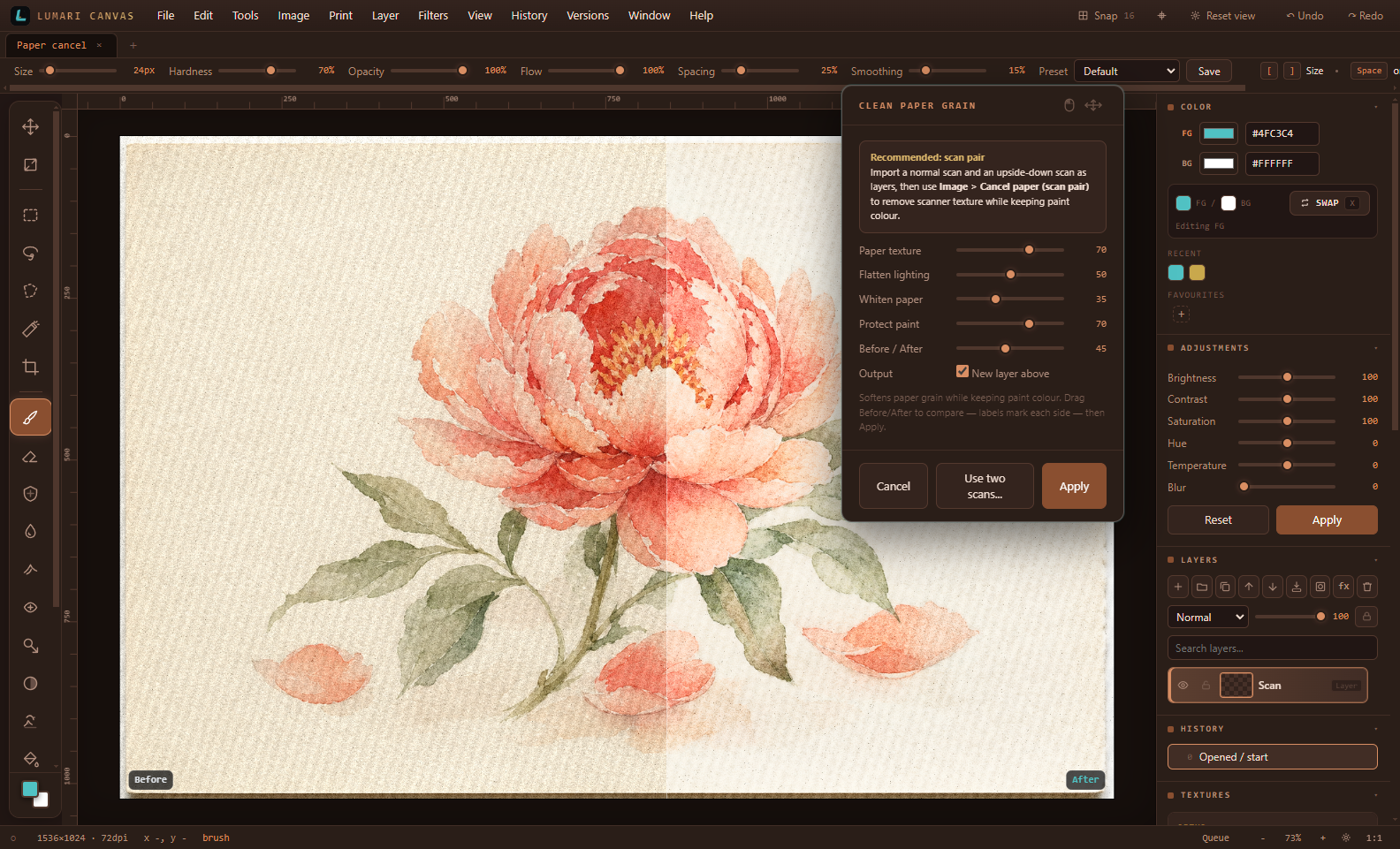Move layer up with arrow icon
Image resolution: width=1400 pixels, height=849 pixels.
tap(1249, 587)
